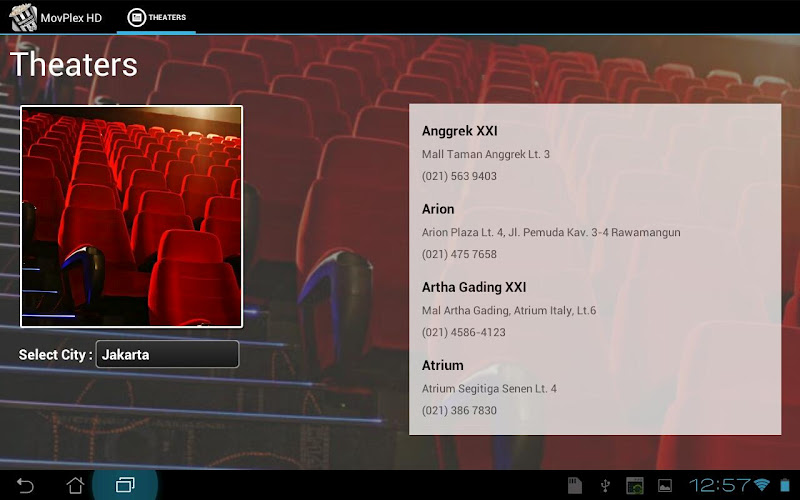Tap phone number (021) 386 7830

(x=459, y=410)
